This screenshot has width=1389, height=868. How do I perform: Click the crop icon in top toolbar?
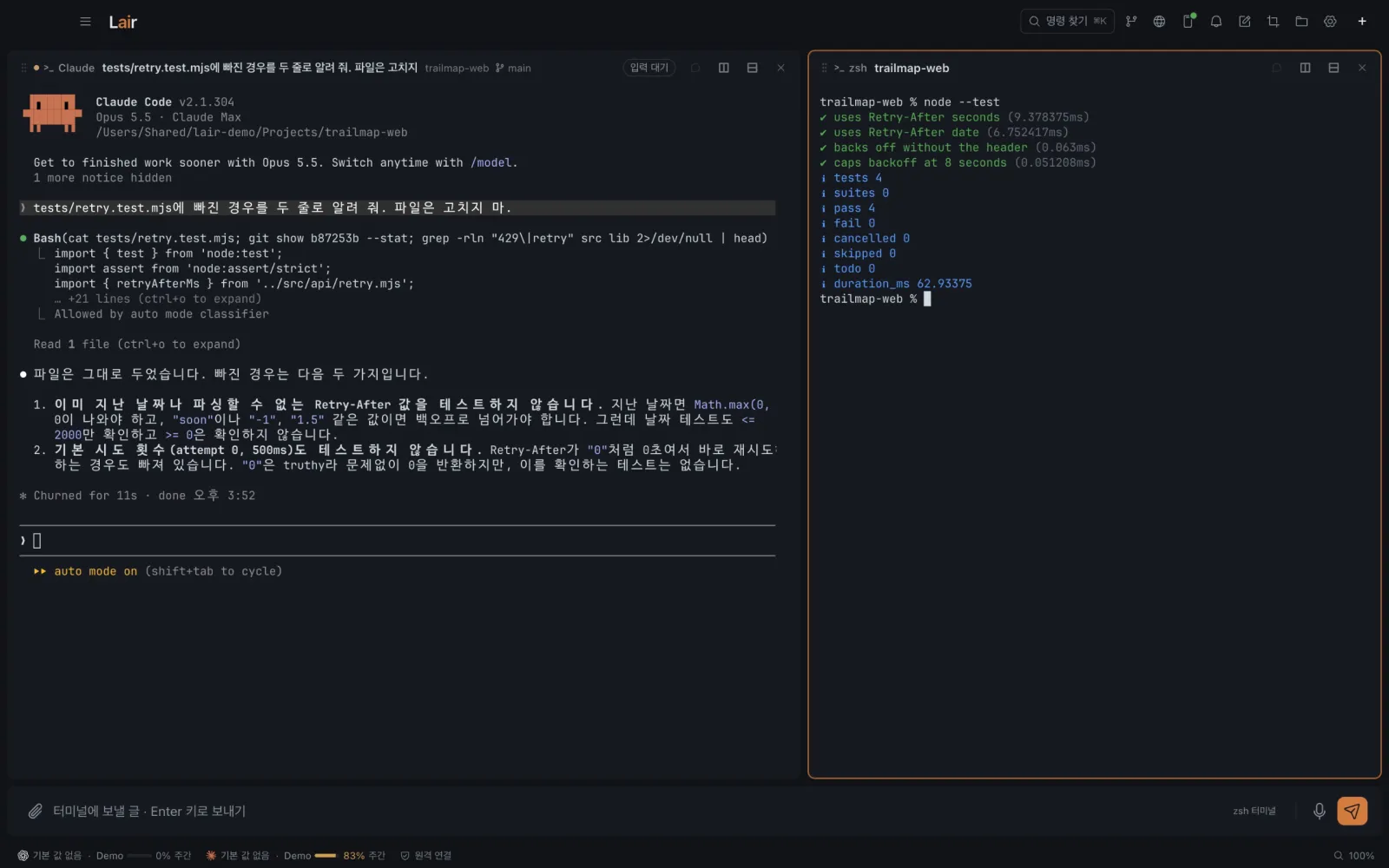(1273, 22)
